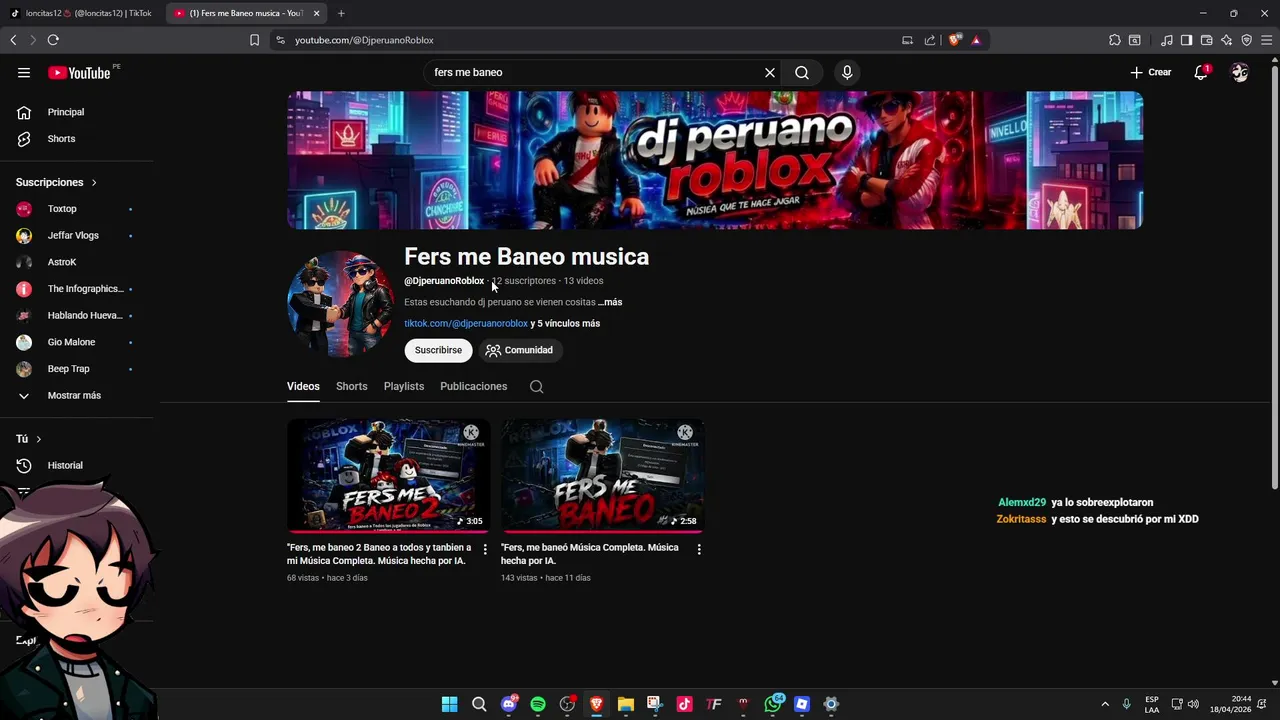Open WhatsApp from the taskbar

pos(773,704)
